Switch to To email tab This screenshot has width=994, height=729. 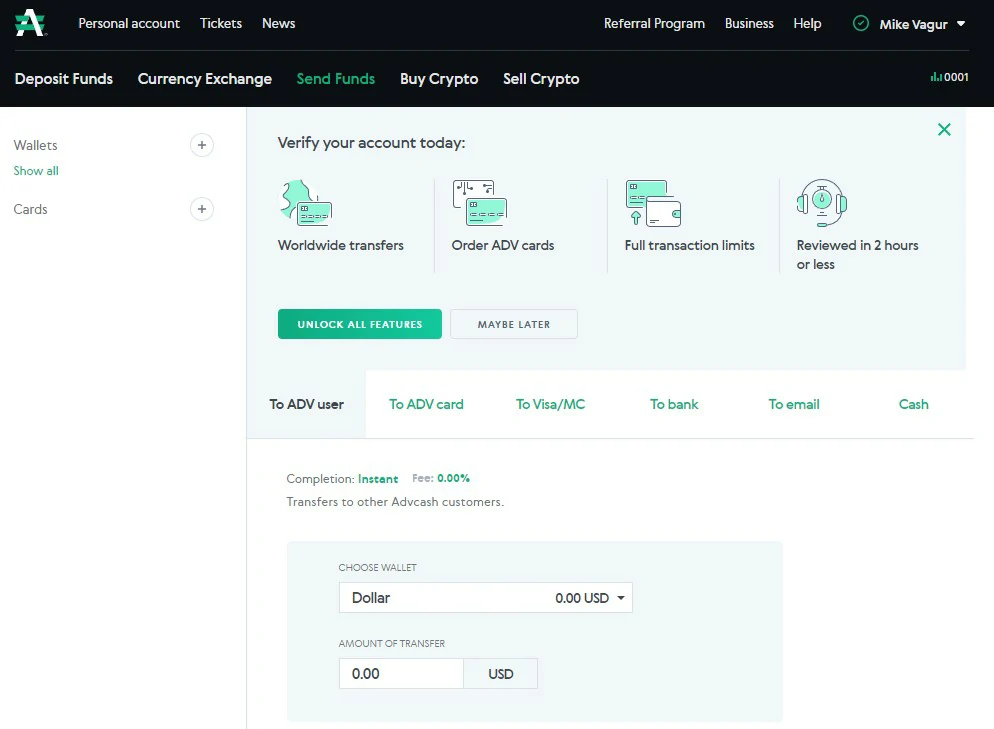(794, 404)
